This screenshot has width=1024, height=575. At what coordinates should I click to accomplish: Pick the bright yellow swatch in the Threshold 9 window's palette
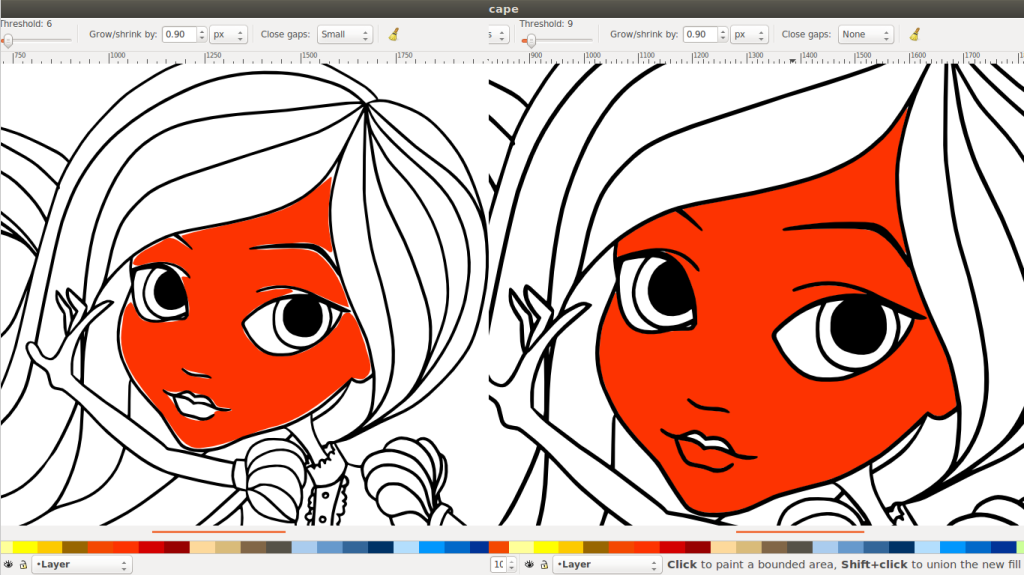coord(546,547)
